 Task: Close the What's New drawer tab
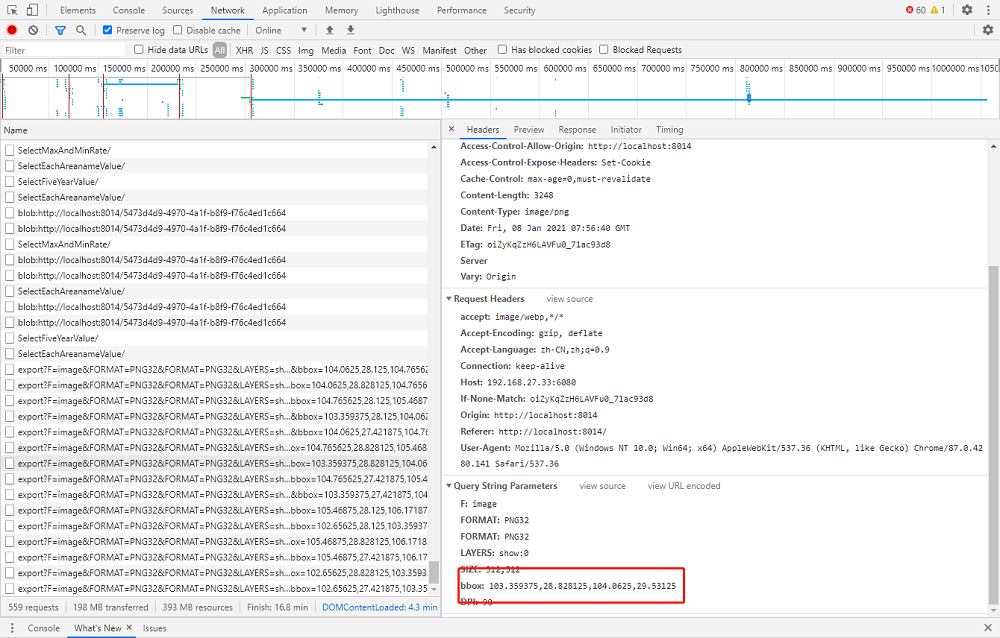129,628
